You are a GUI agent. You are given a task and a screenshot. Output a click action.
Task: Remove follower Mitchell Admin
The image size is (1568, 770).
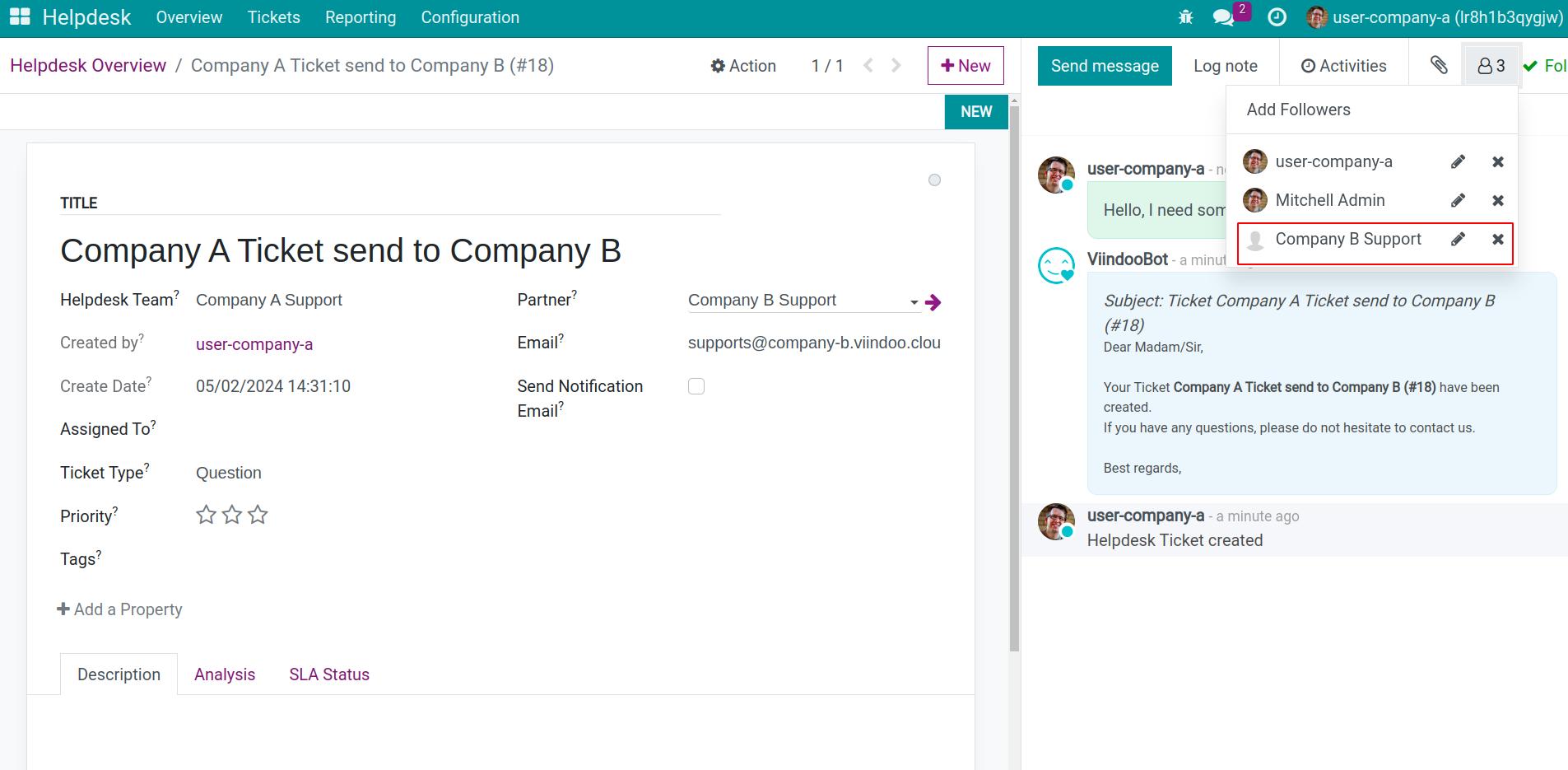tap(1498, 200)
